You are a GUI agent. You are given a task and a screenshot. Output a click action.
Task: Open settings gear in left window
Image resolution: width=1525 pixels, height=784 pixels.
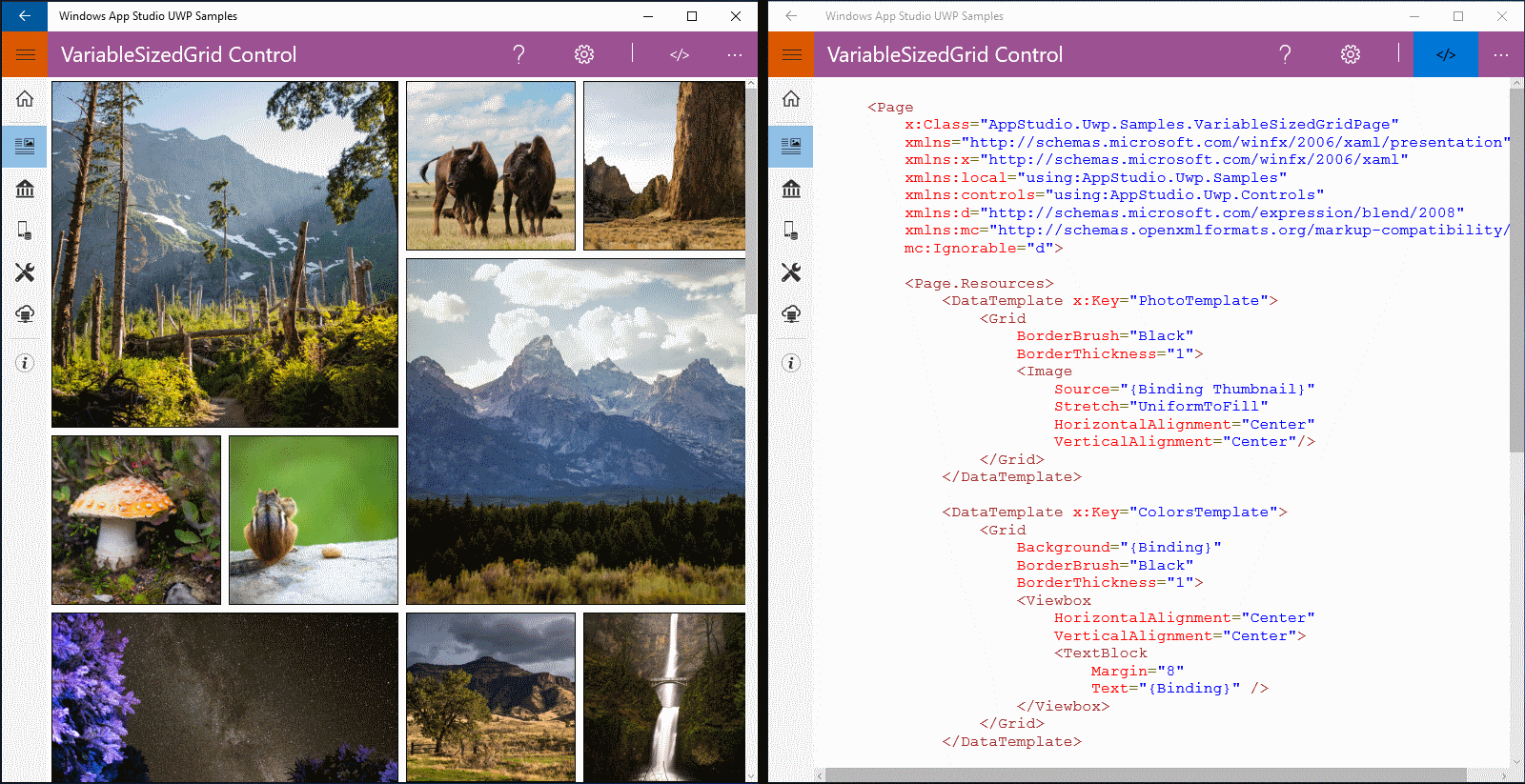584,54
